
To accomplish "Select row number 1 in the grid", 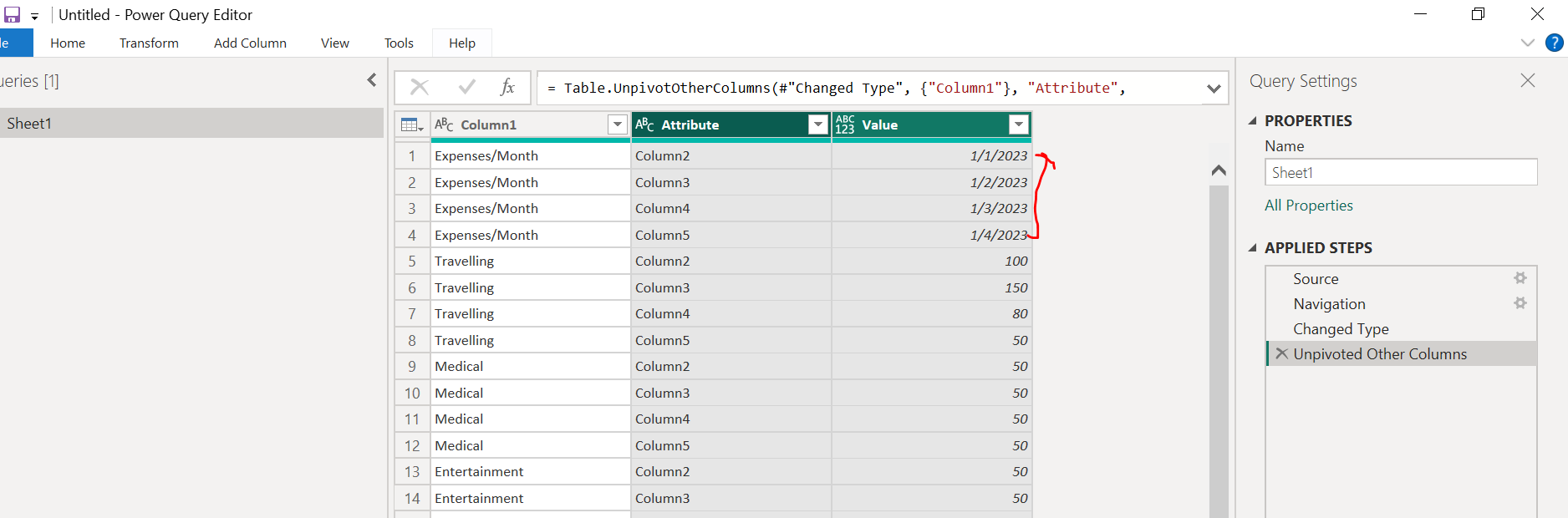I will (412, 156).
